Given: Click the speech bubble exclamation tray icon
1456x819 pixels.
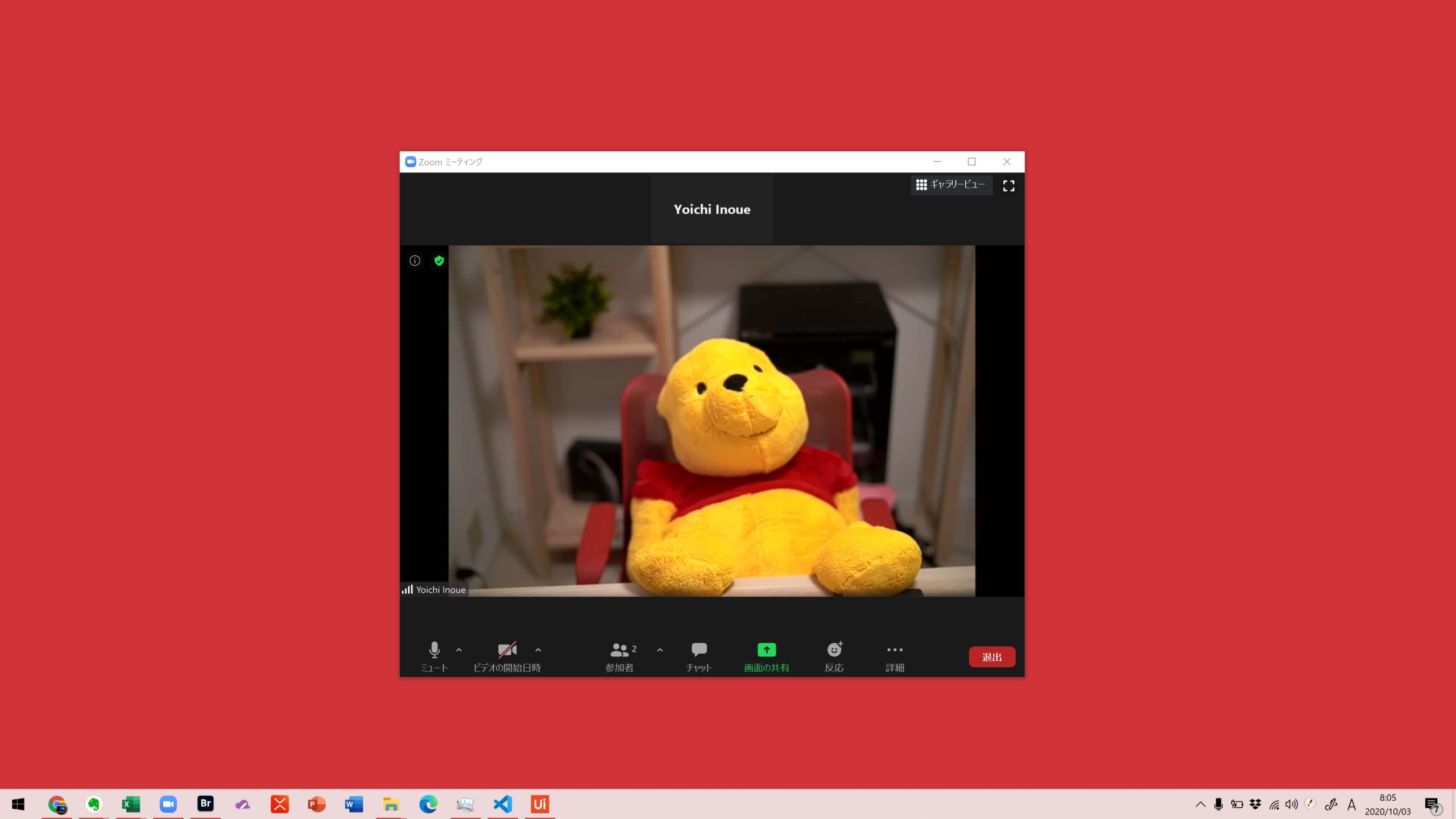Looking at the screenshot, I should (x=1310, y=804).
